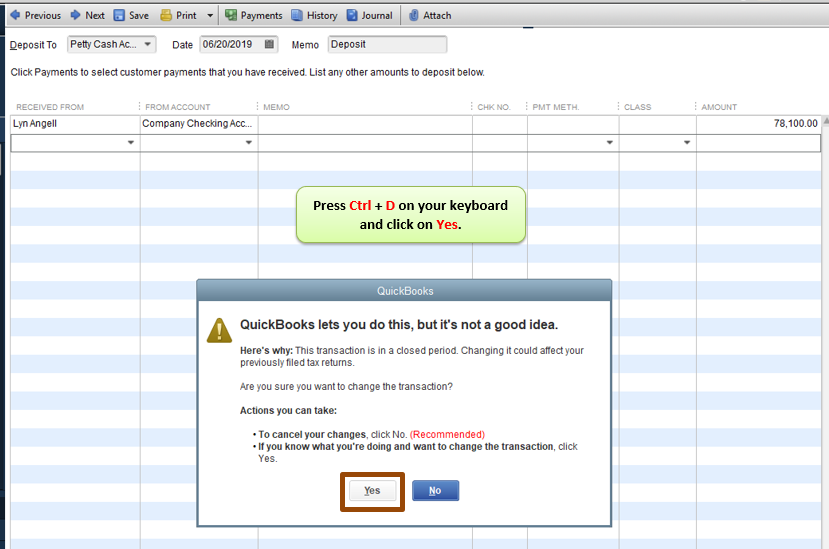
Task: Click the Journal label in toolbar
Action: (x=377, y=16)
